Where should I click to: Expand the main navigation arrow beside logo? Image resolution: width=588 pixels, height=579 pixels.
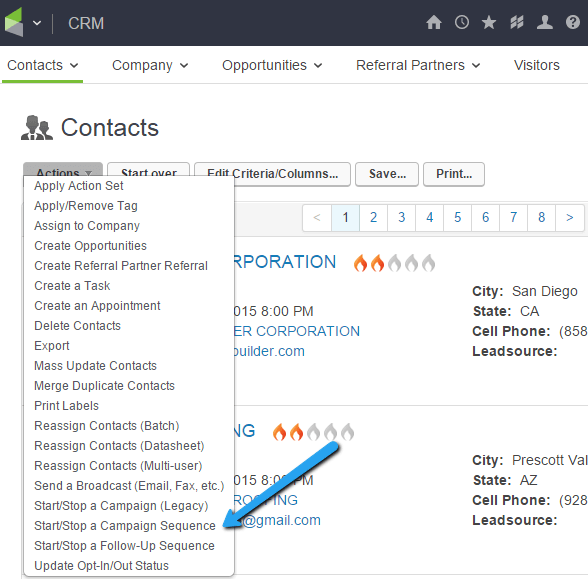(x=37, y=23)
